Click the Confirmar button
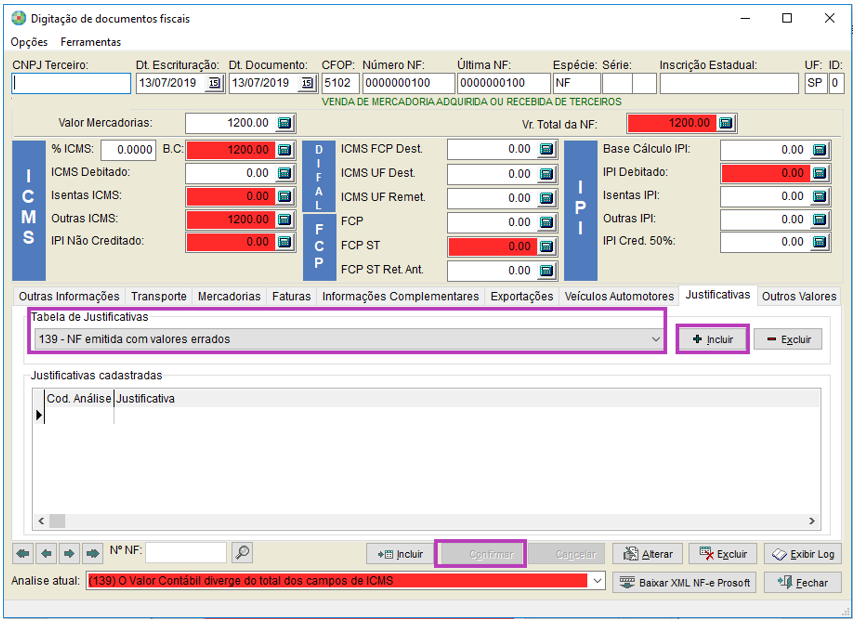 point(480,554)
